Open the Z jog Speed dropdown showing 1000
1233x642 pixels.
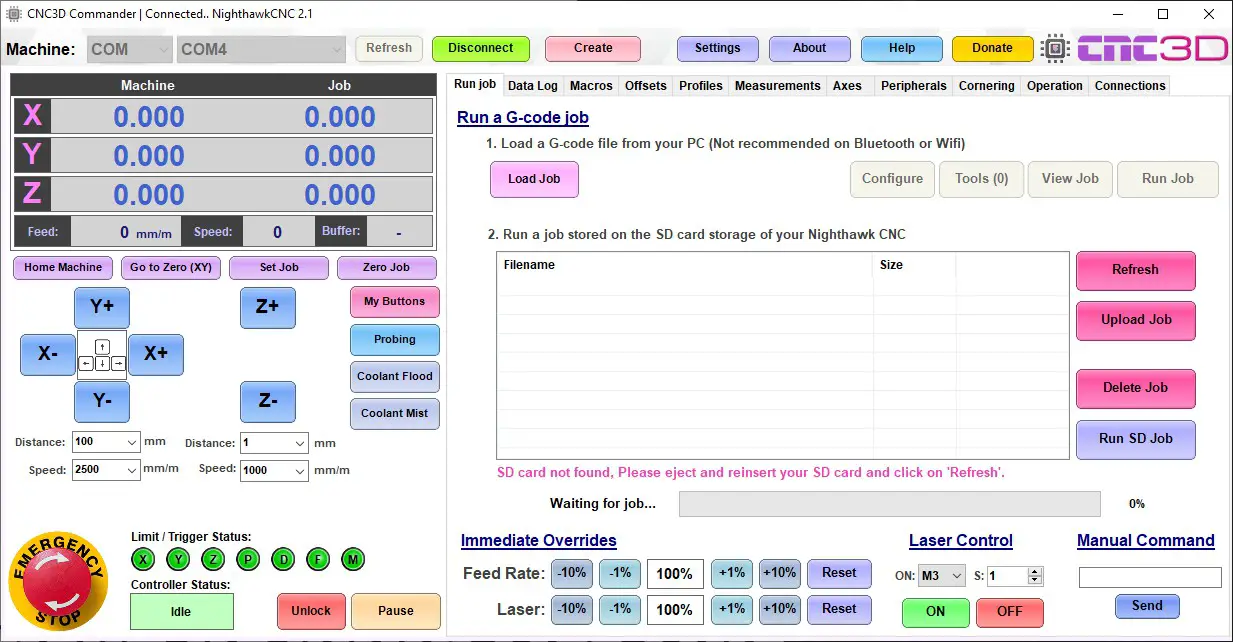[274, 470]
